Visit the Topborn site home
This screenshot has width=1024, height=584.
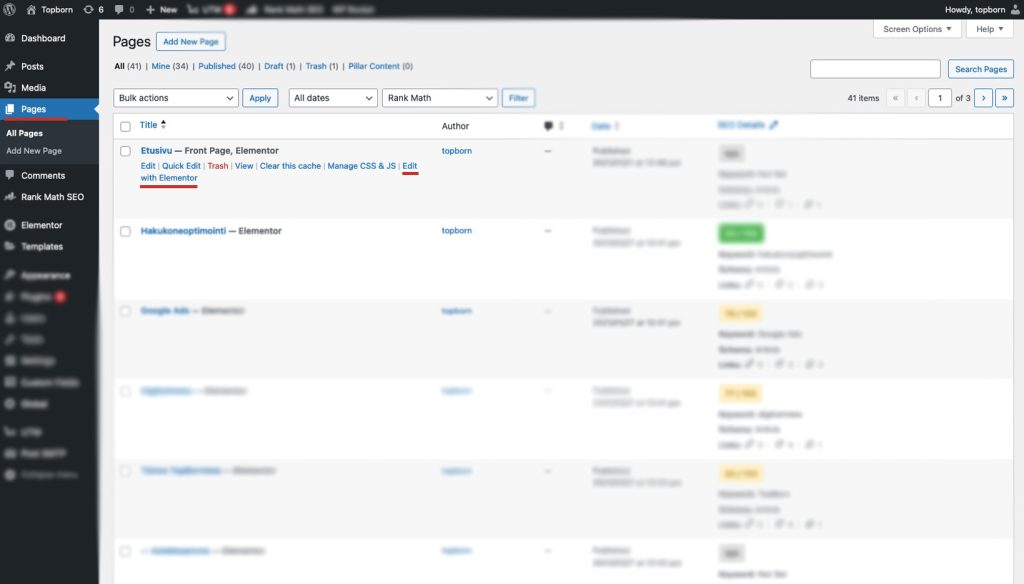click(x=50, y=9)
